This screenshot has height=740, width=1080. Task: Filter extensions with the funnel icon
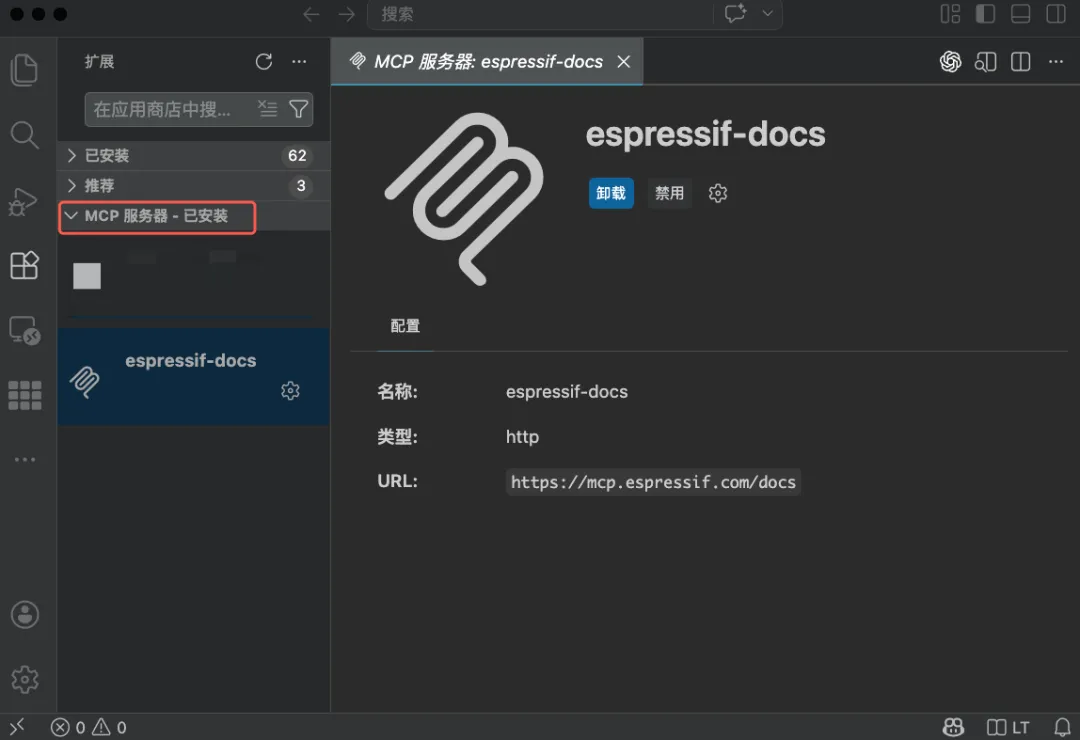(298, 109)
